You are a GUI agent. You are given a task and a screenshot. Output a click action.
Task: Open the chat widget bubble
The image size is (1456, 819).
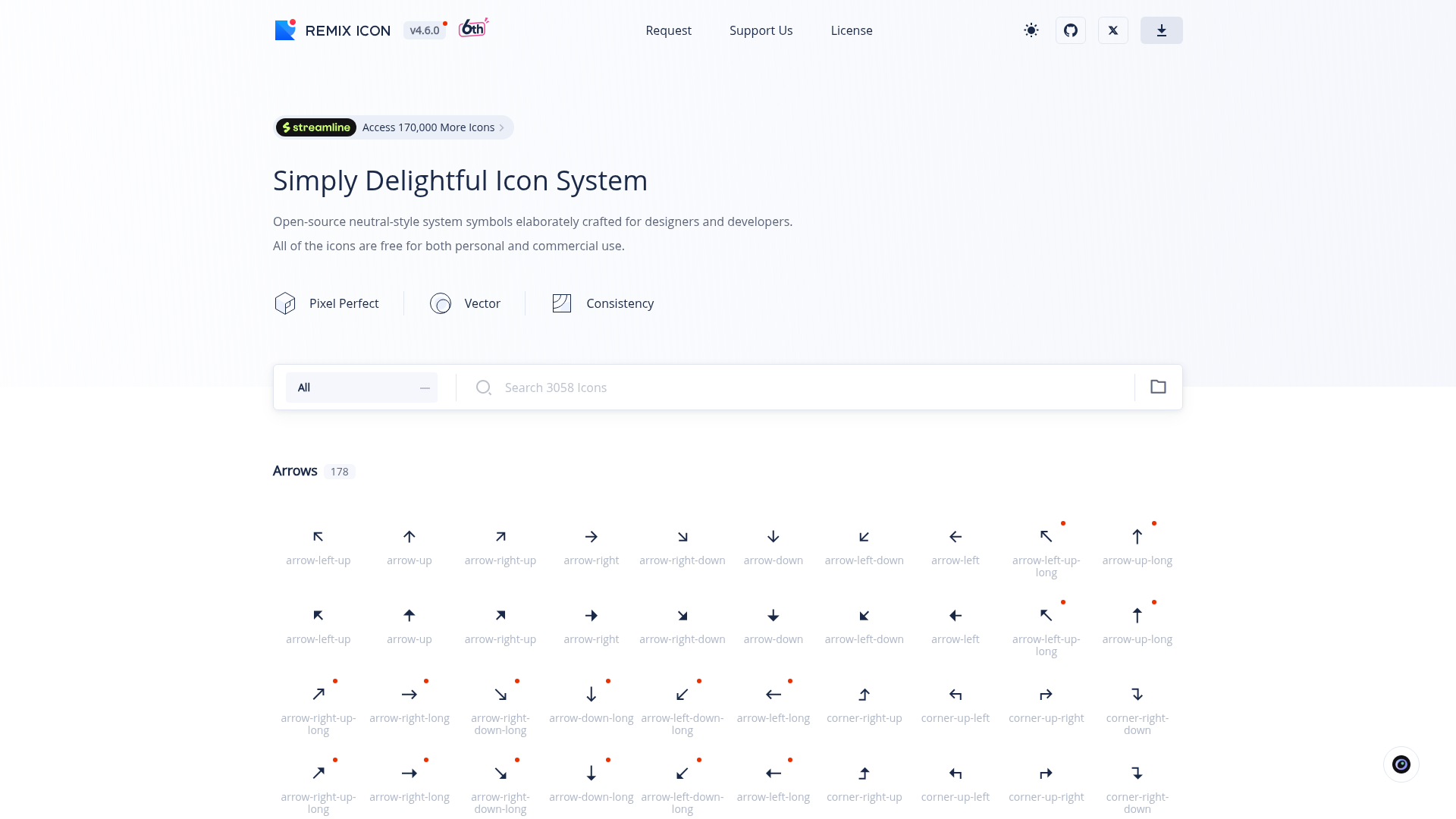pyautogui.click(x=1401, y=764)
